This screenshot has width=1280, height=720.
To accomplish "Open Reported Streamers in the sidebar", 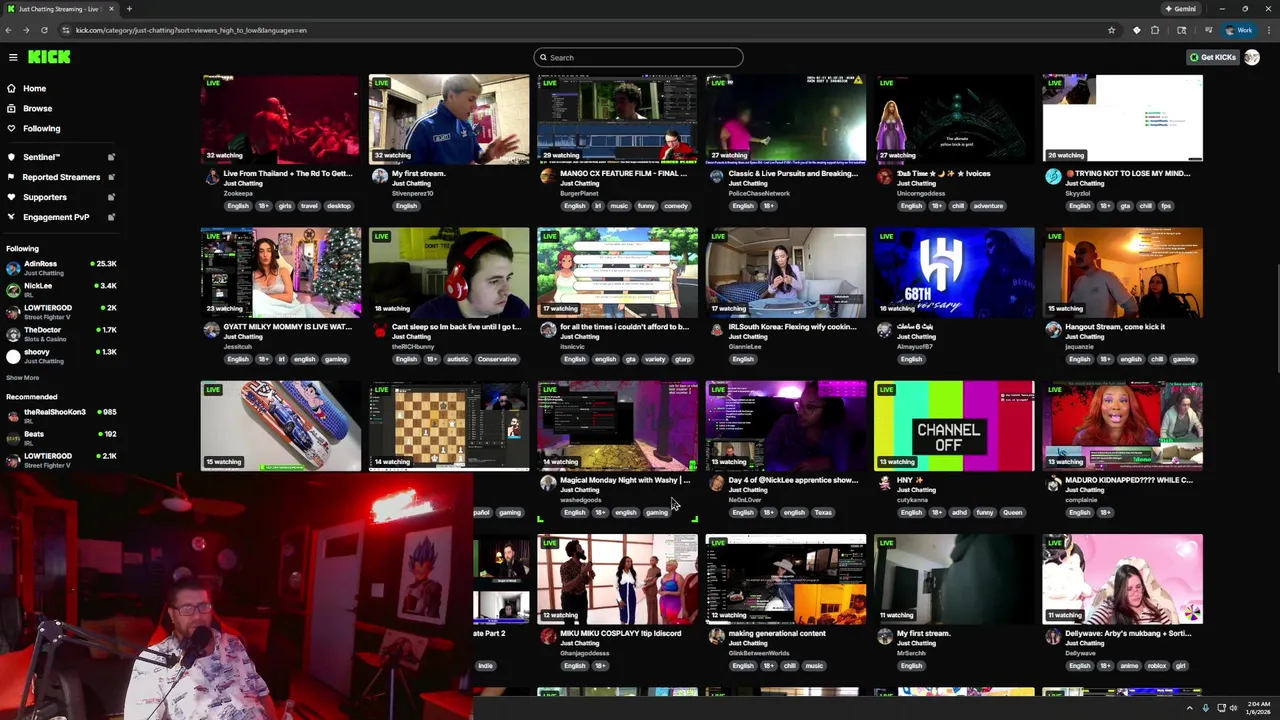I will tap(61, 177).
